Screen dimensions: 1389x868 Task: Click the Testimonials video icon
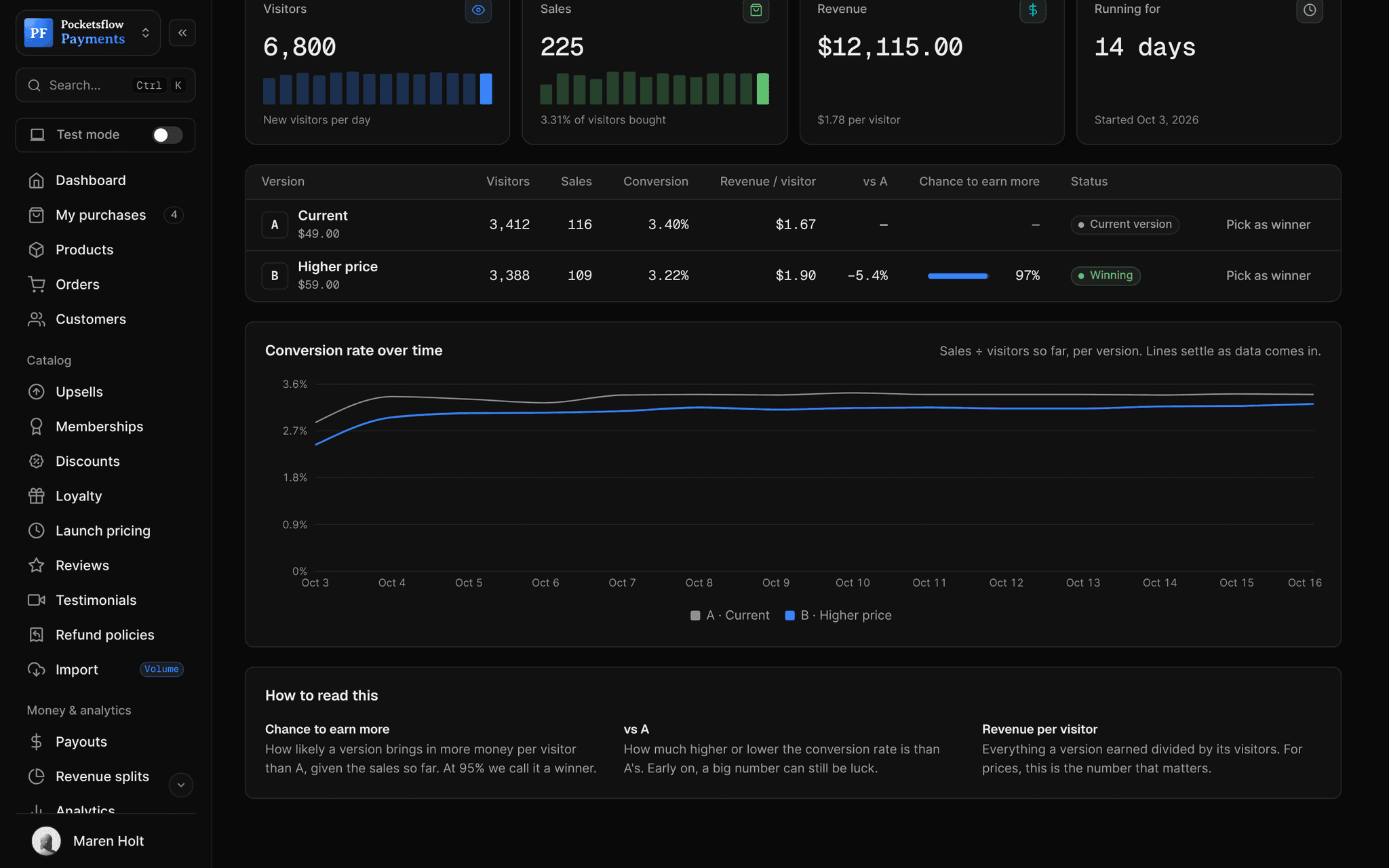[37, 600]
